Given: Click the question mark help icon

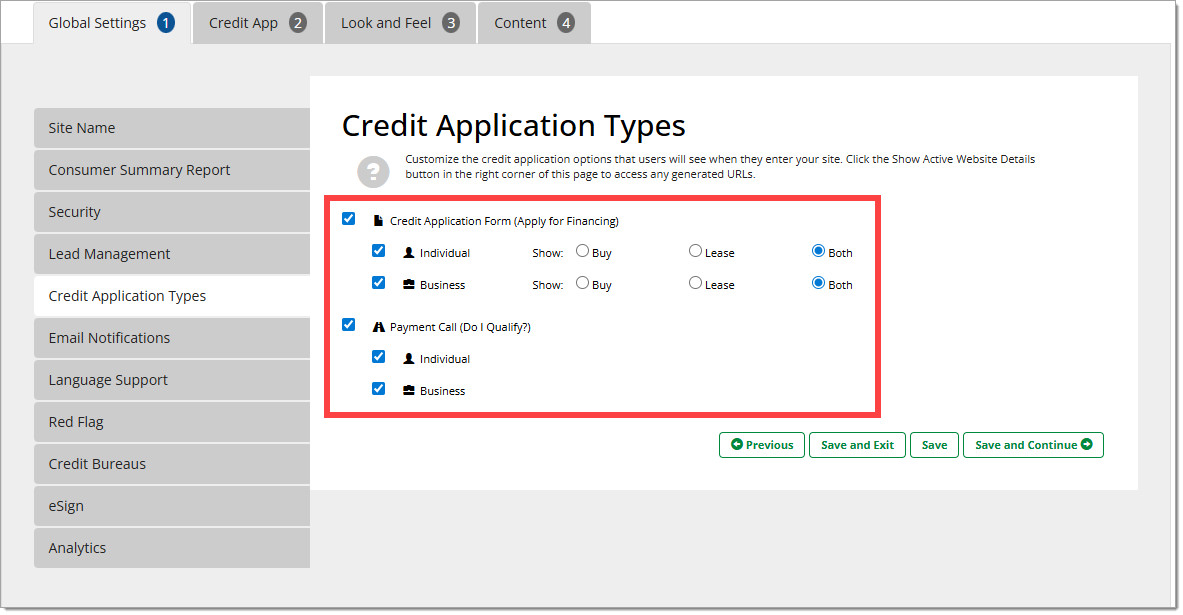Looking at the screenshot, I should (373, 171).
